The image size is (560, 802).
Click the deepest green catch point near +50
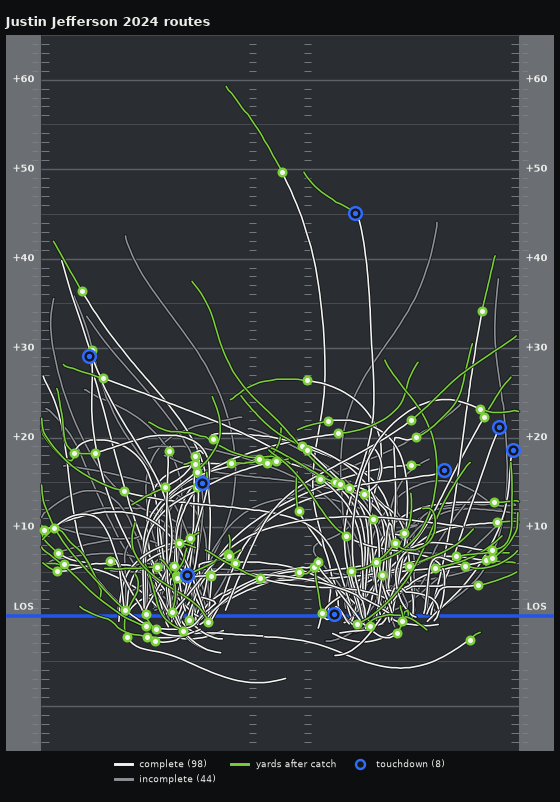tap(282, 173)
